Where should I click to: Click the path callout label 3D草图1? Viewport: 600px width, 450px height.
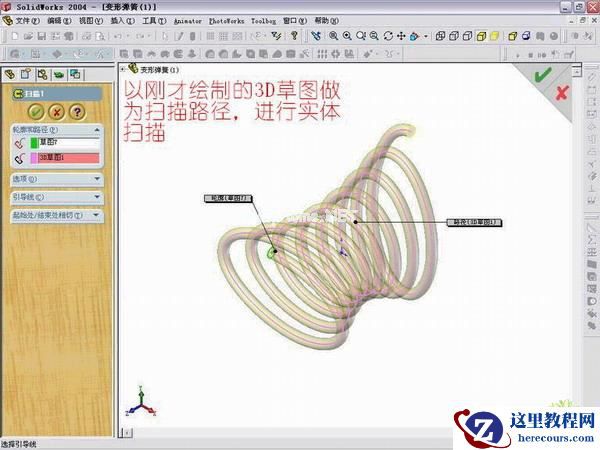coord(474,222)
